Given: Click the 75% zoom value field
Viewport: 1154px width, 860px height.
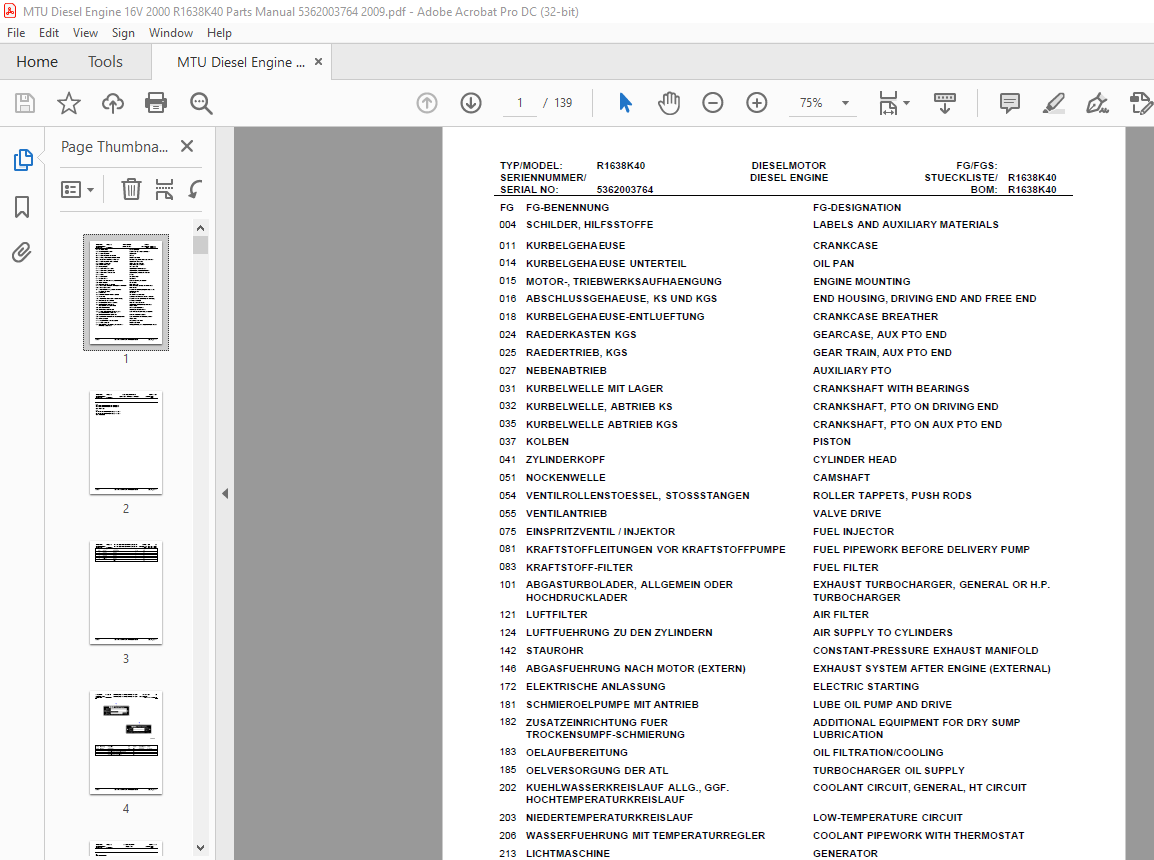Looking at the screenshot, I should 811,103.
